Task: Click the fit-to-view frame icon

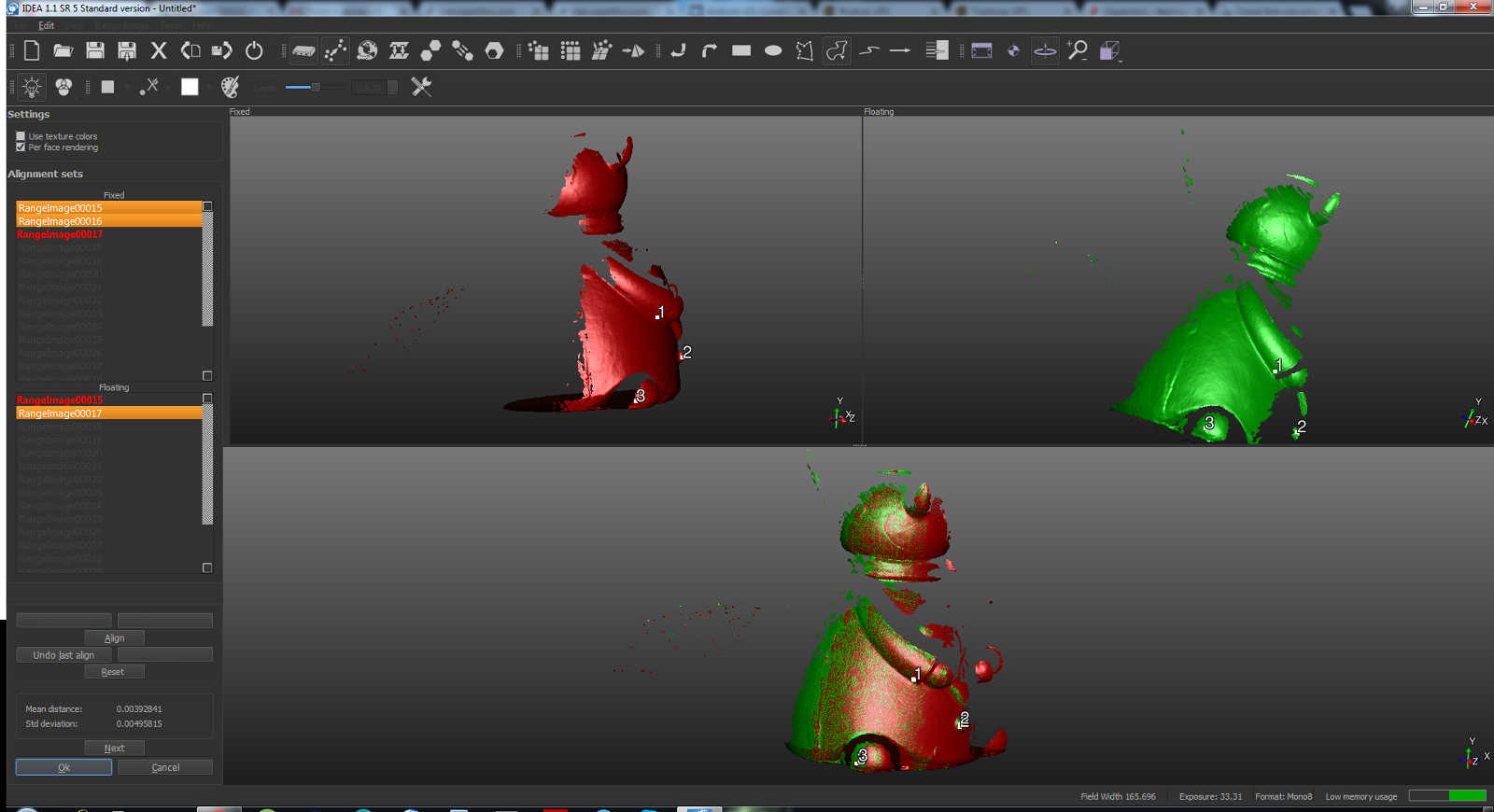Action: (x=982, y=50)
